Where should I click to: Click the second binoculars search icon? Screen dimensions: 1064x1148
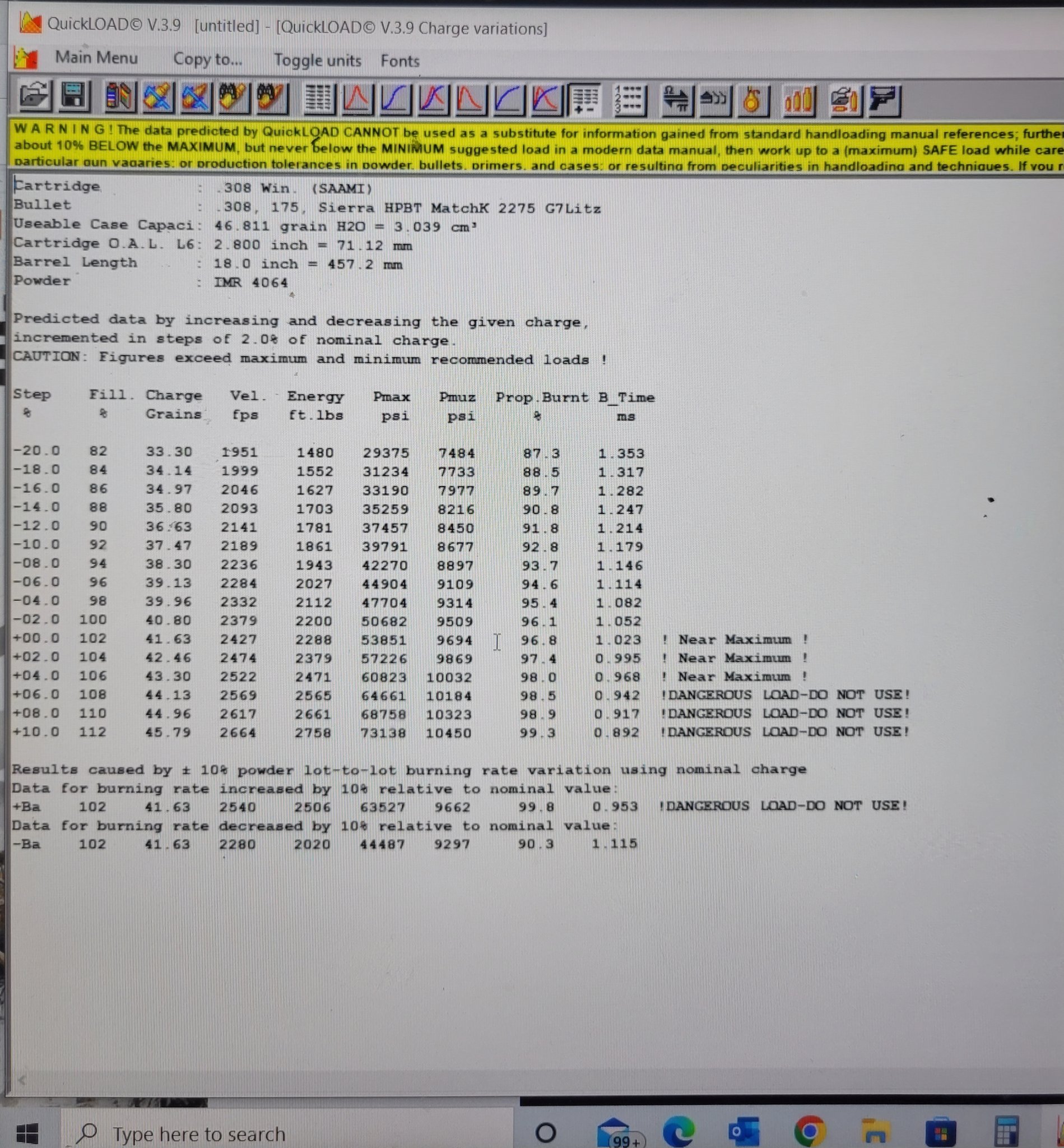coord(272,98)
